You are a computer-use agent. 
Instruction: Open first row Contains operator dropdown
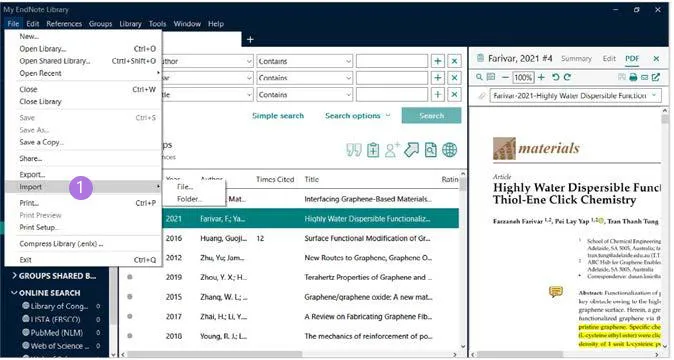(x=305, y=61)
